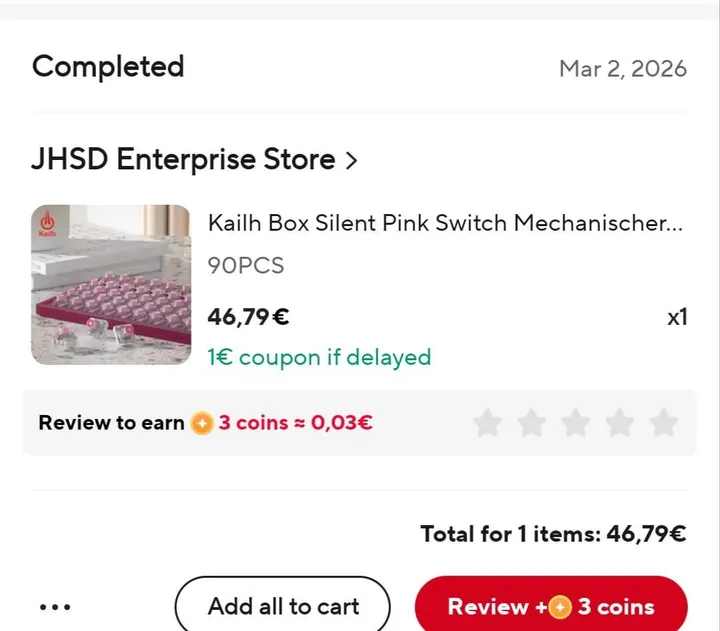Screen dimensions: 720x631
Task: Select the third rating star
Action: [575, 423]
